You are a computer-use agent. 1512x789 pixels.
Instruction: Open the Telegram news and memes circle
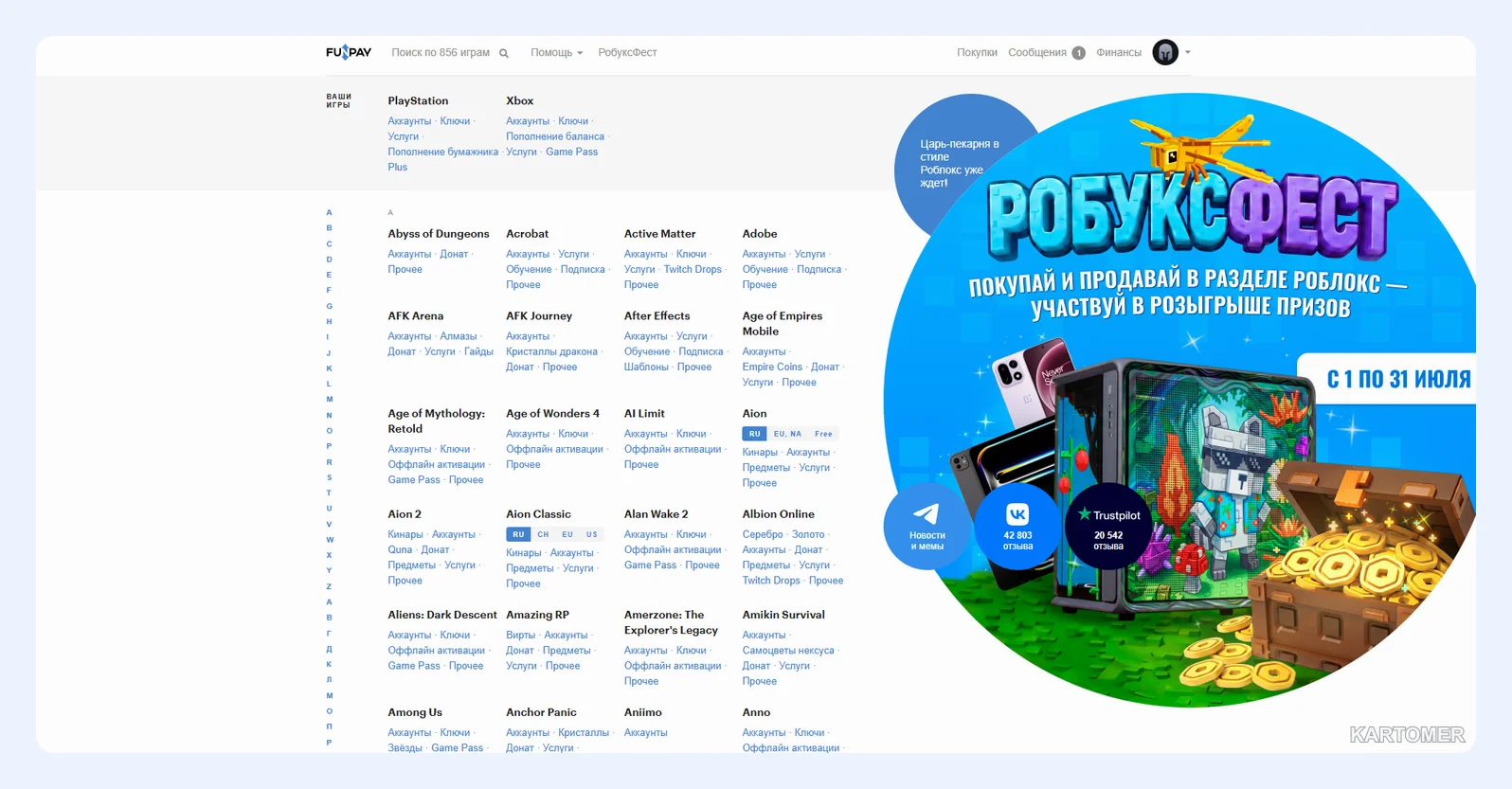(x=927, y=527)
